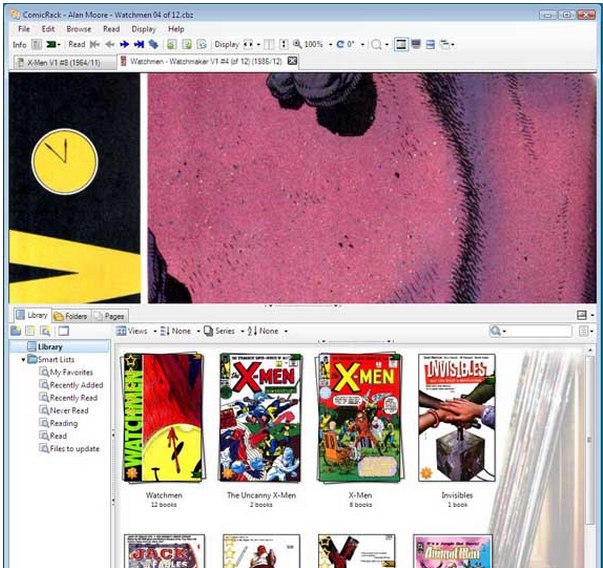This screenshot has height=568, width=603.
Task: Click the second green page navigation icon
Action: pos(187,45)
